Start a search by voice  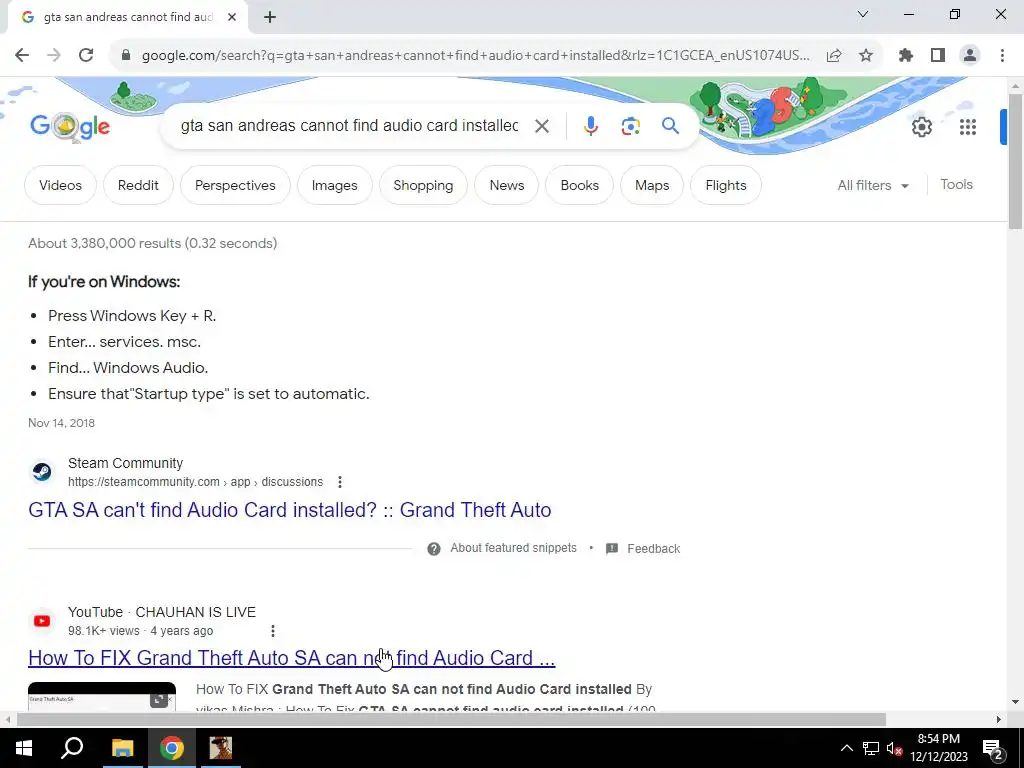click(x=590, y=126)
